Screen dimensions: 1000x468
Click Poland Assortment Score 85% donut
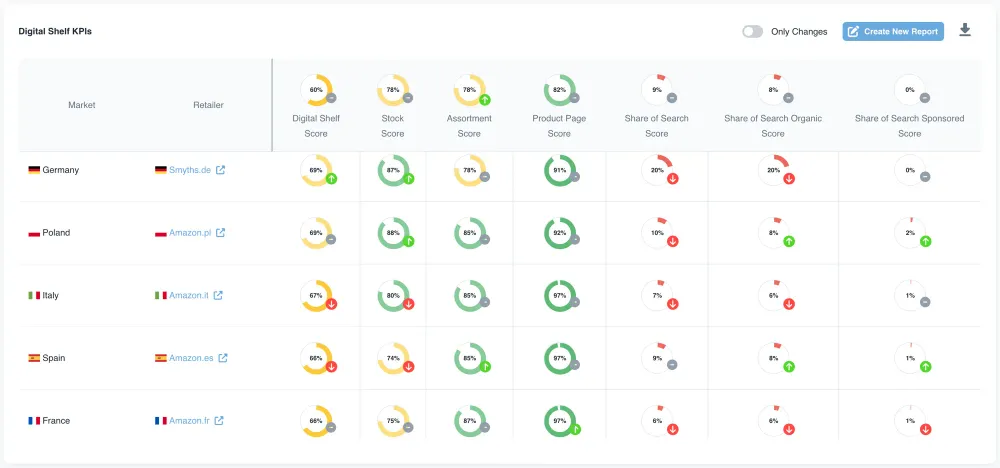point(470,233)
